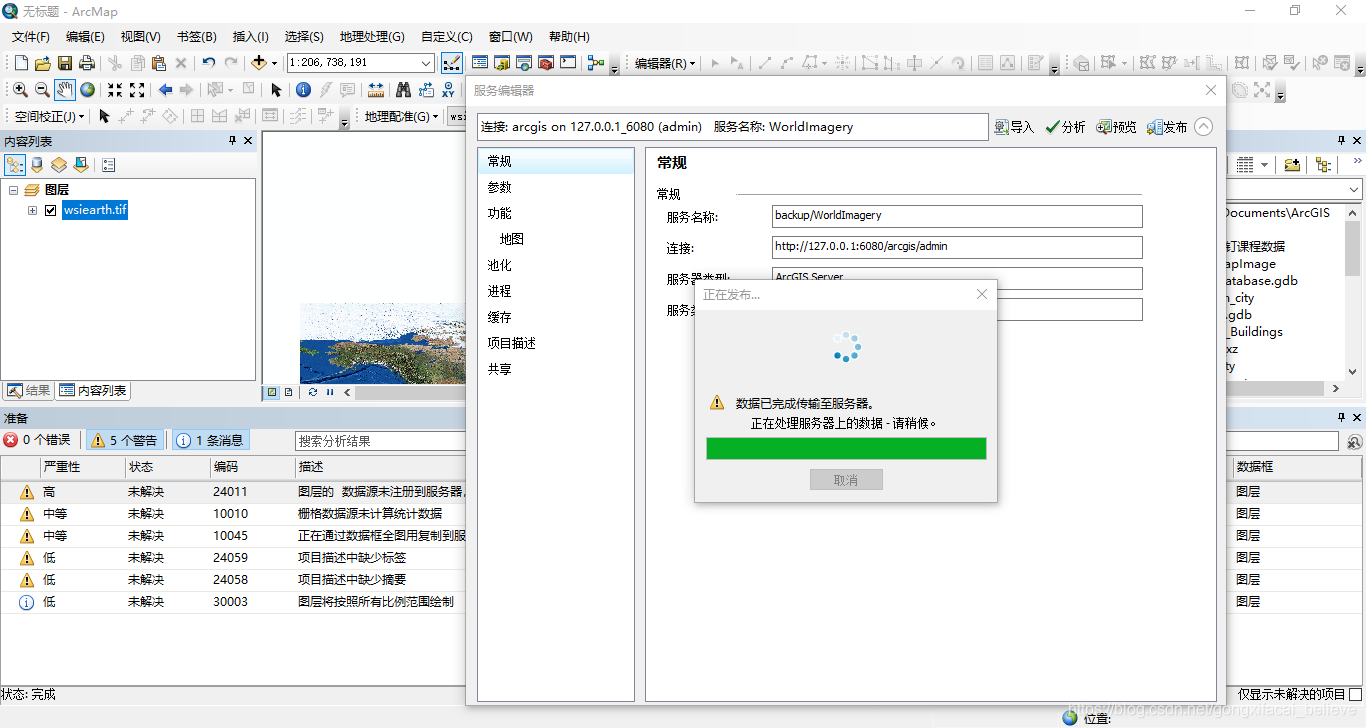The height and width of the screenshot is (728, 1366).
Task: Open the ArcToolbox red toolbox icon
Action: tap(546, 63)
